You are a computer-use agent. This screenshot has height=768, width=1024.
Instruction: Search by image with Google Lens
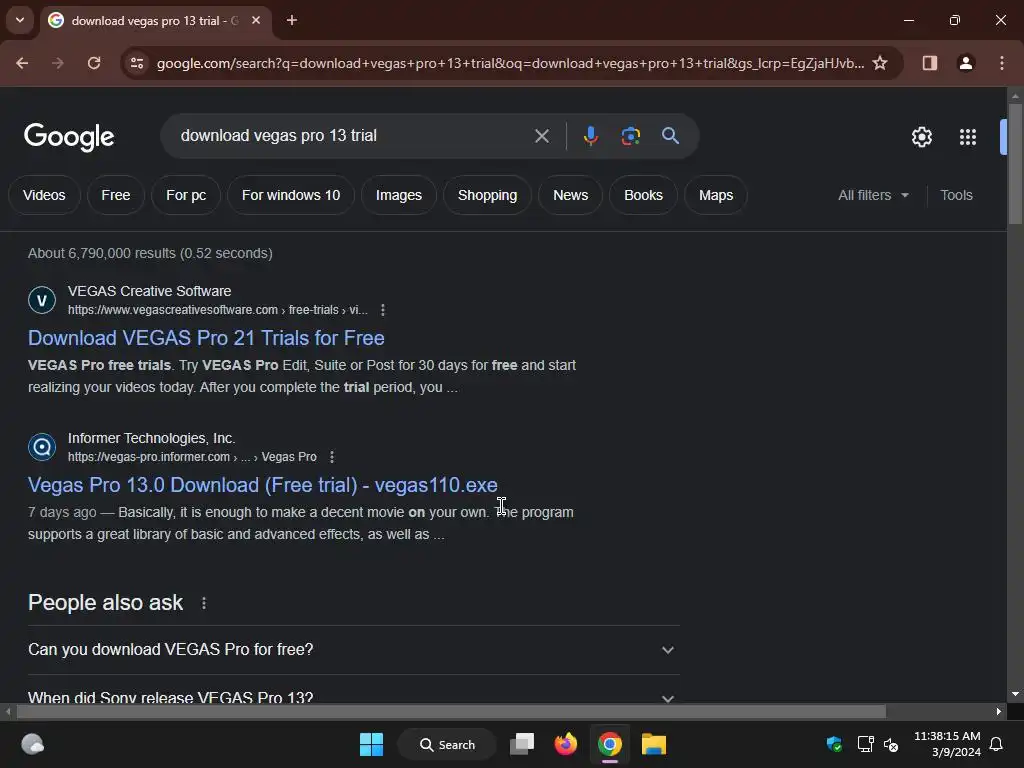click(630, 136)
